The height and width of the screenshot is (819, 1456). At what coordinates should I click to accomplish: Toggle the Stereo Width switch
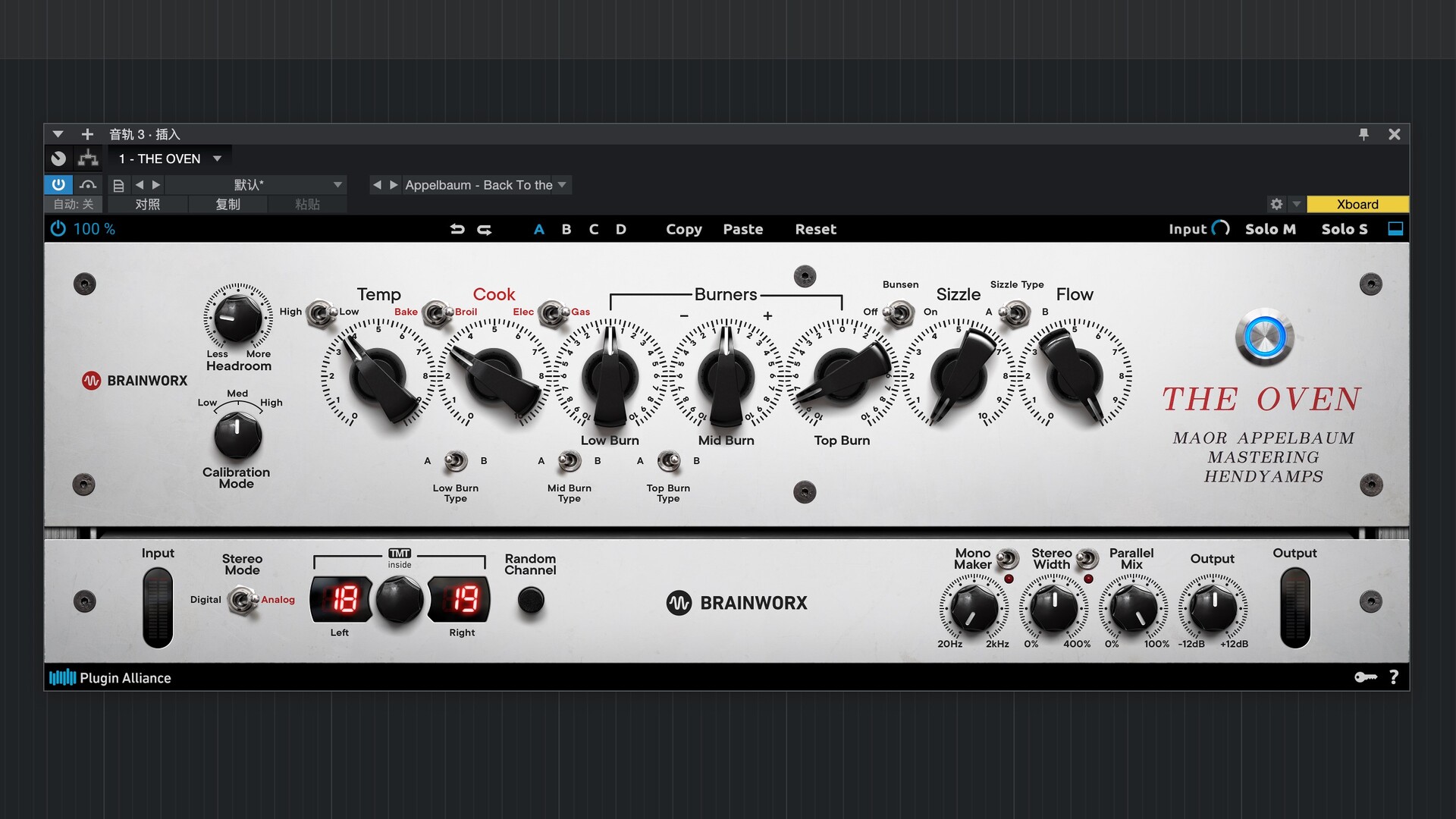(x=1087, y=559)
